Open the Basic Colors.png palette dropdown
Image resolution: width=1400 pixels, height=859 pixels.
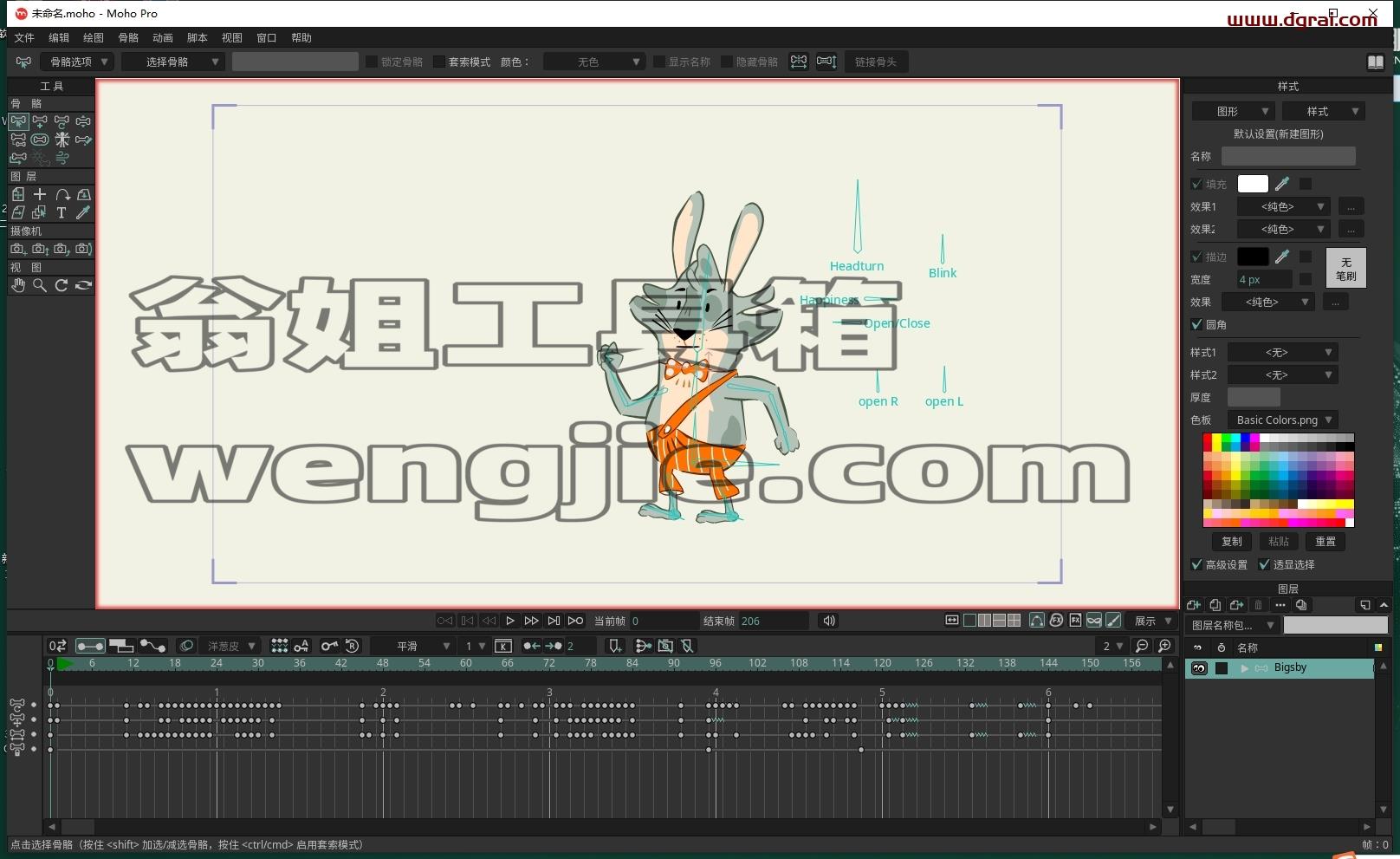1283,420
